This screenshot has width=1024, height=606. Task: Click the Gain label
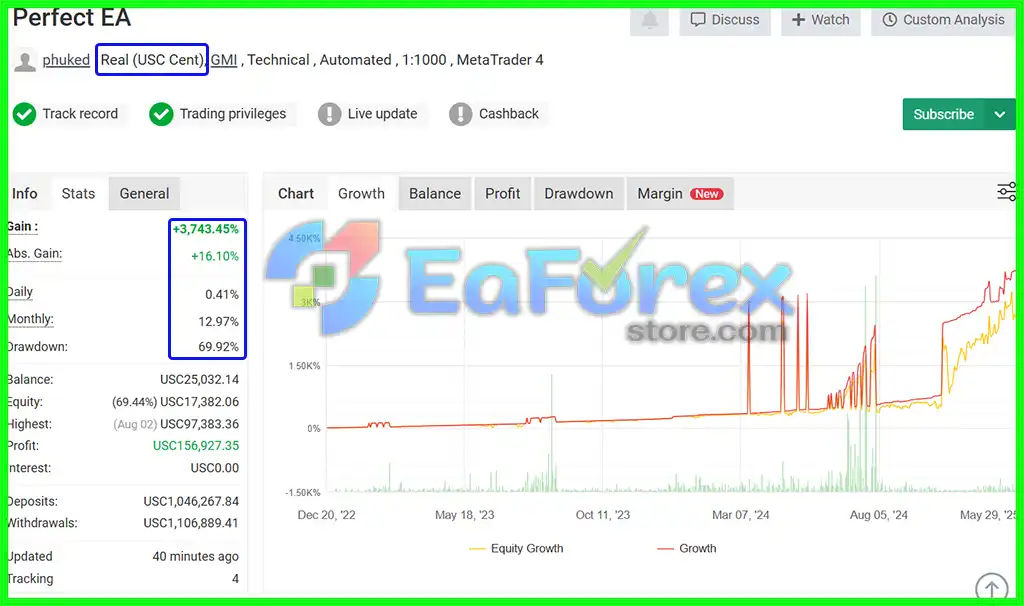point(23,227)
